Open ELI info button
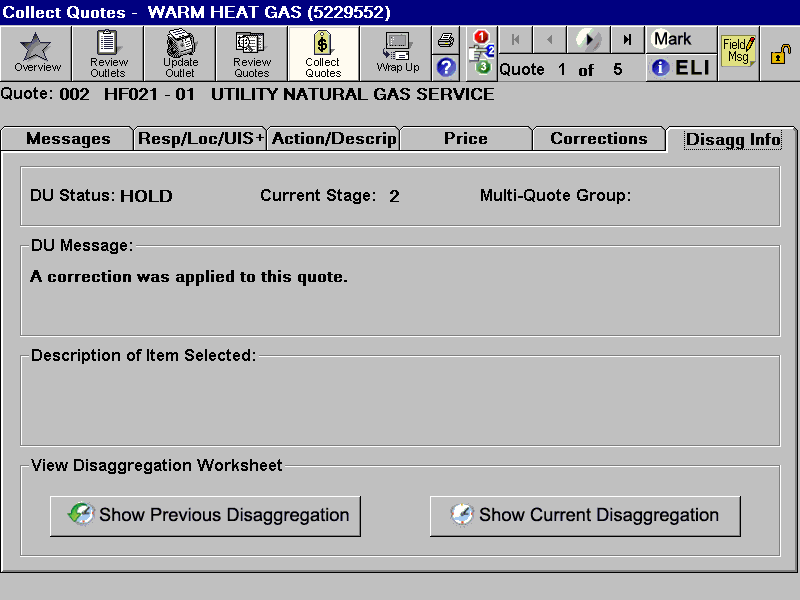Viewport: 800px width, 600px height. 681,67
